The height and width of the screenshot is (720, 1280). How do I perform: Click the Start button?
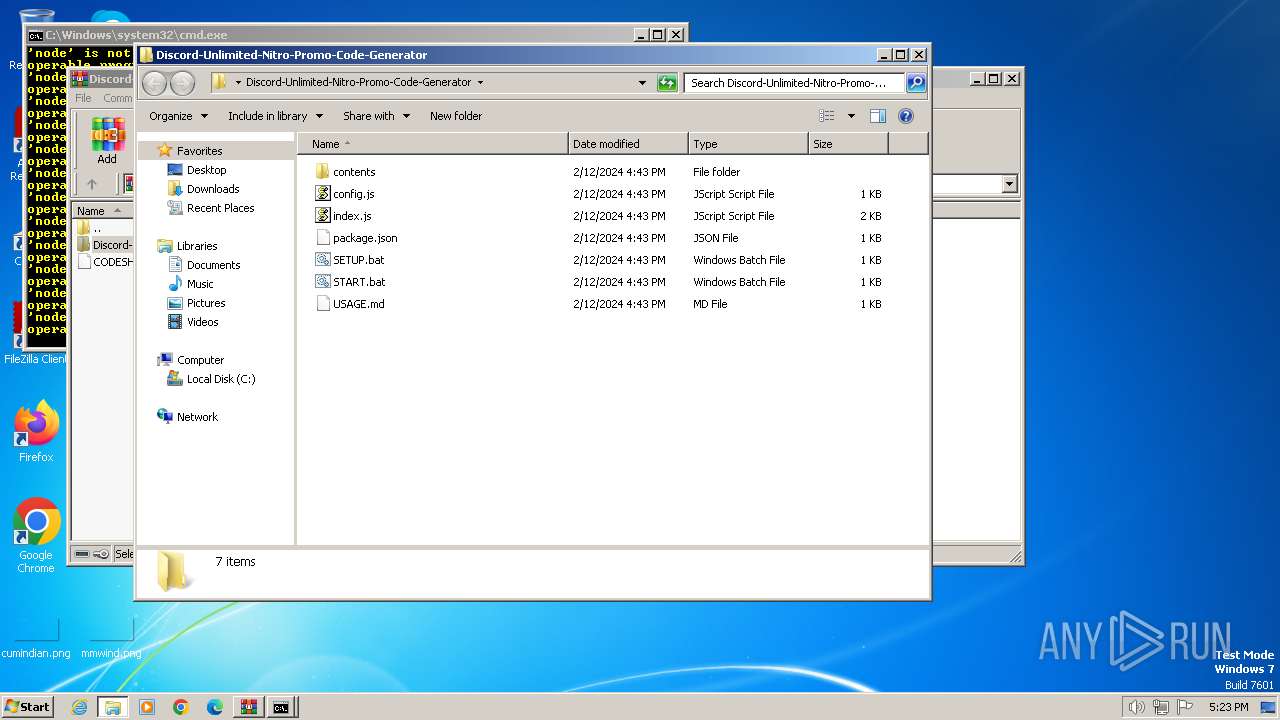[x=28, y=706]
